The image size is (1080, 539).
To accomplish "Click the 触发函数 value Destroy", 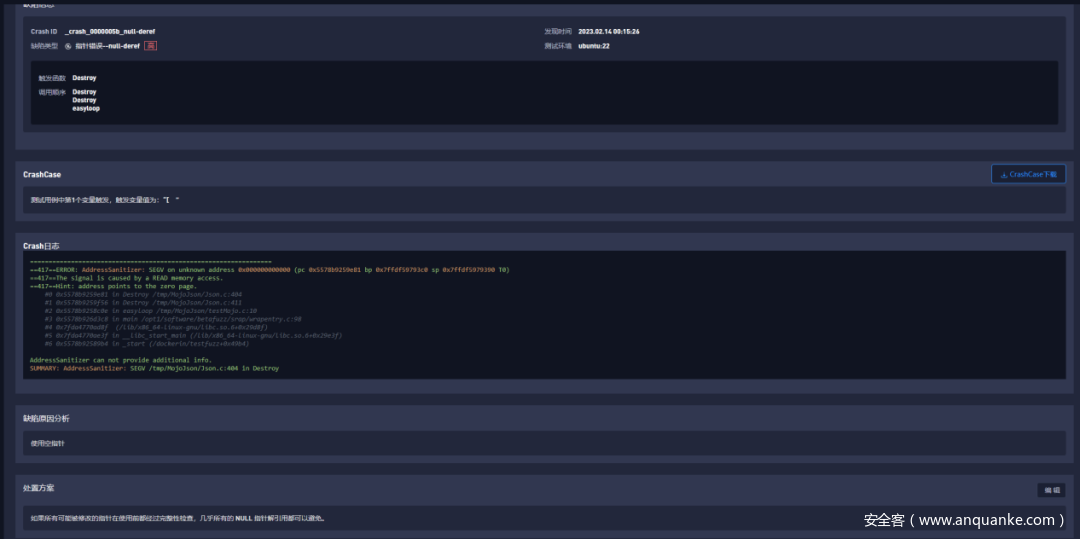I will pos(84,77).
